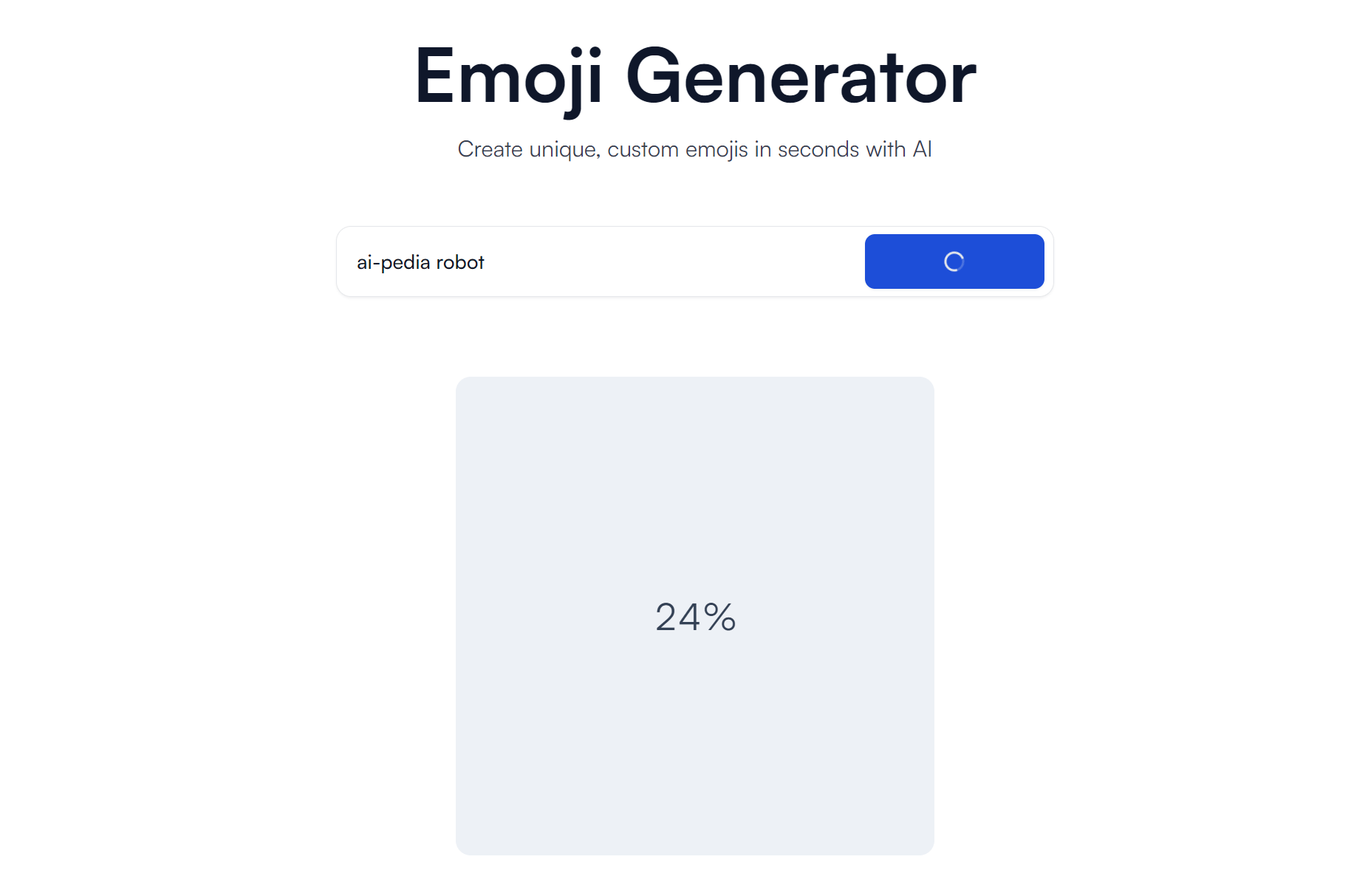
Task: Place cursor after "robot" in prompt box
Action: pyautogui.click(x=485, y=262)
